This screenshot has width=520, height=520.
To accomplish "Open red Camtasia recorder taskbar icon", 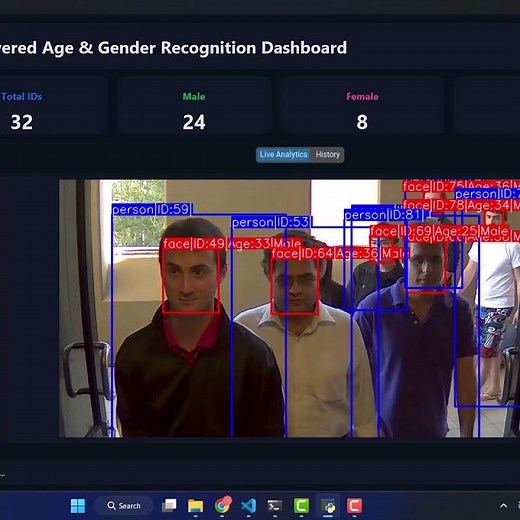I will point(354,506).
